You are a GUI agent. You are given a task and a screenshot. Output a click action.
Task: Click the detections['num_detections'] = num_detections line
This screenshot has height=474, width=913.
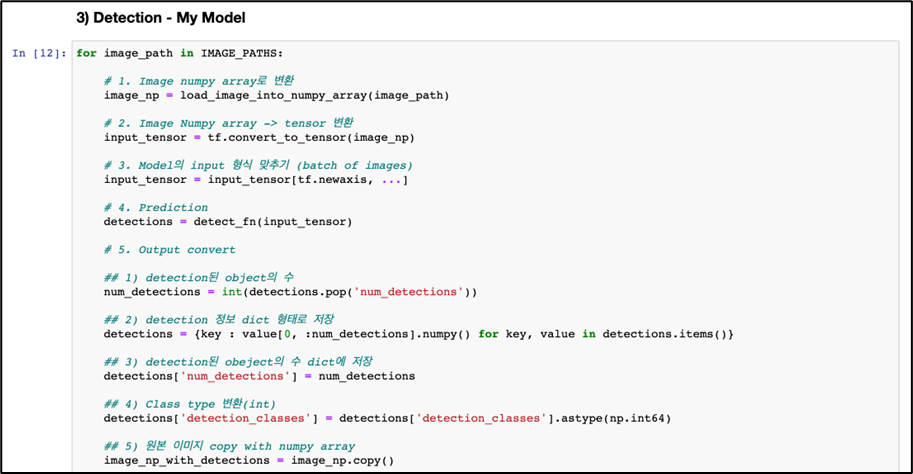point(259,376)
